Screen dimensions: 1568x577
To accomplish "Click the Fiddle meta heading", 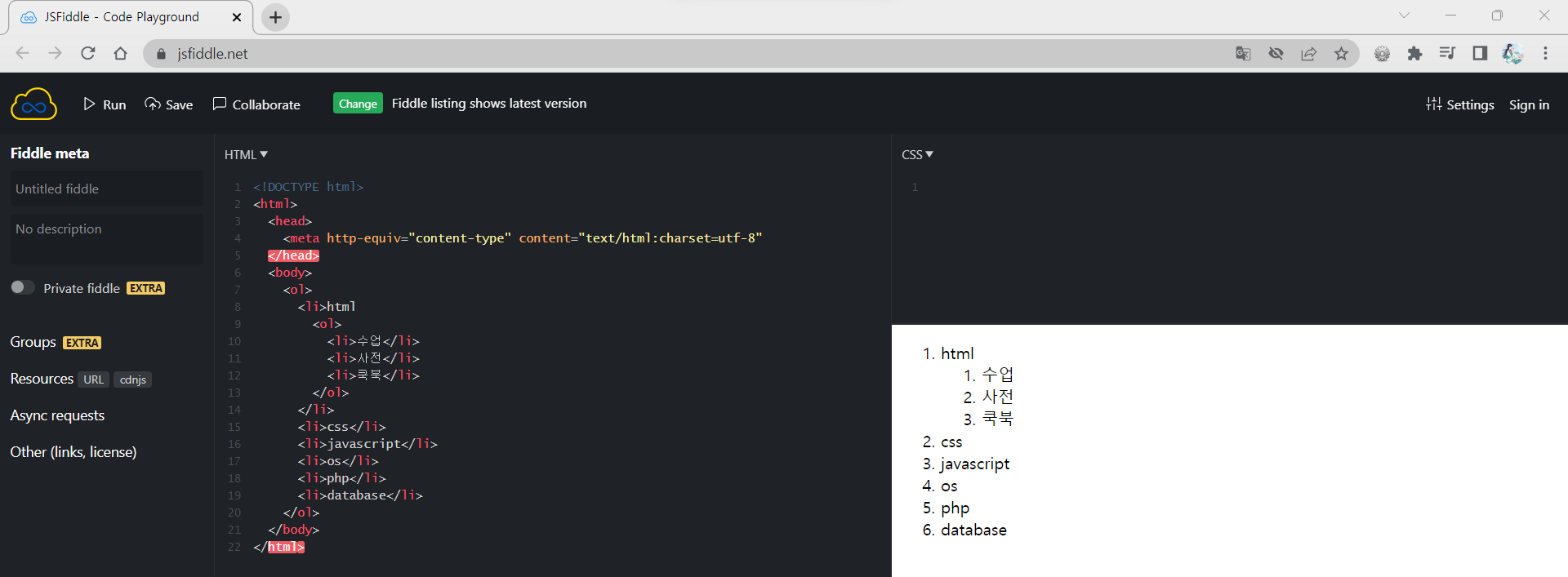I will pyautogui.click(x=50, y=153).
